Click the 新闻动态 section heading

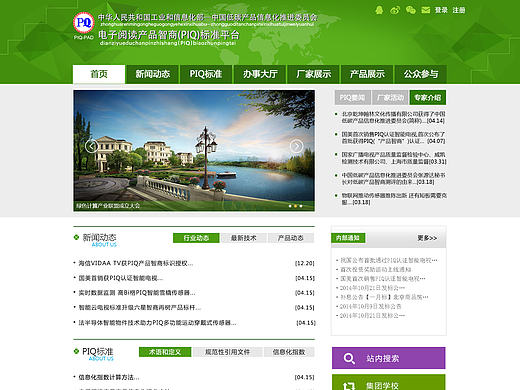point(99,238)
